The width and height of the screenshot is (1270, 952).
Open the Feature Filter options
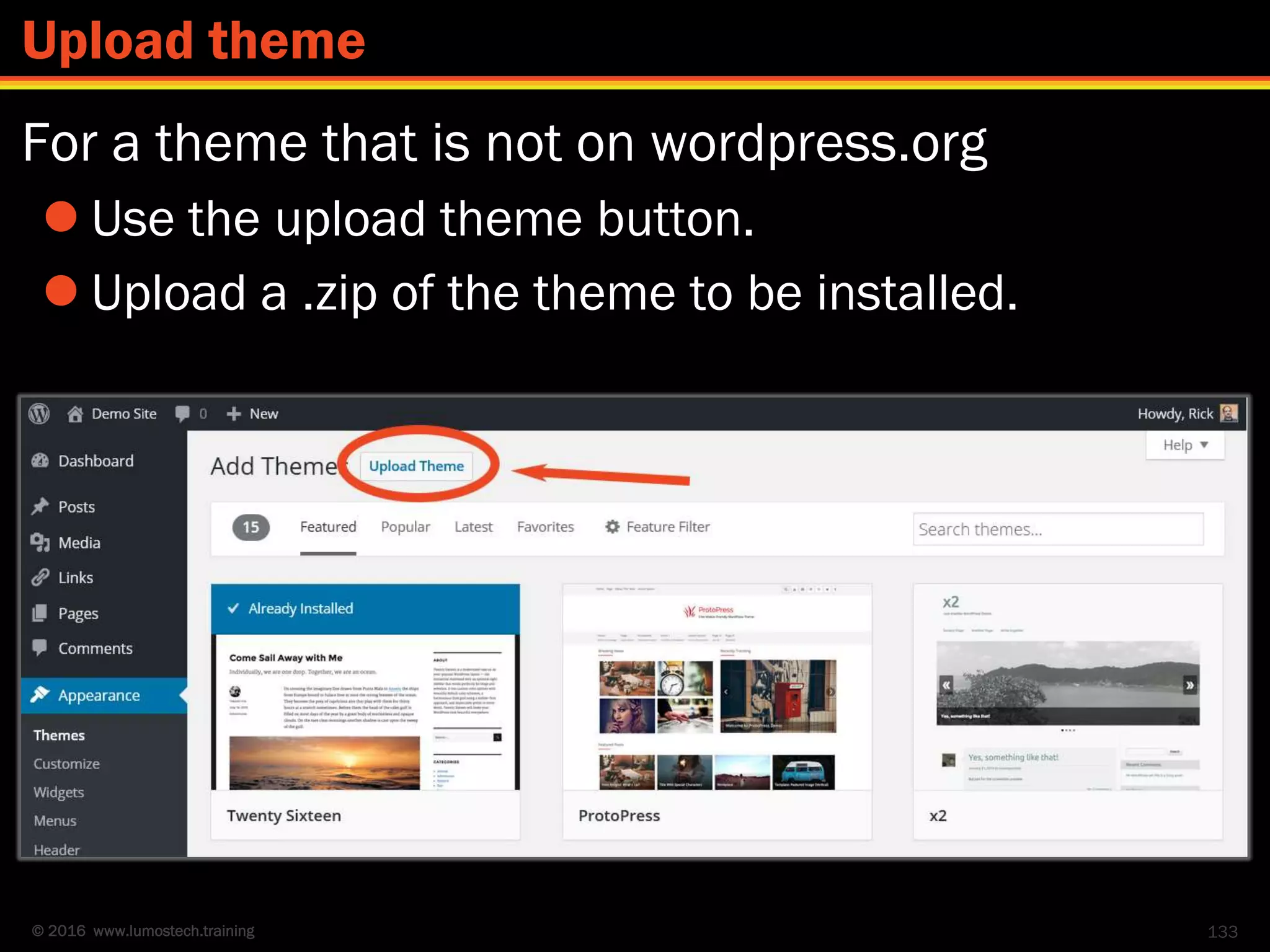658,527
